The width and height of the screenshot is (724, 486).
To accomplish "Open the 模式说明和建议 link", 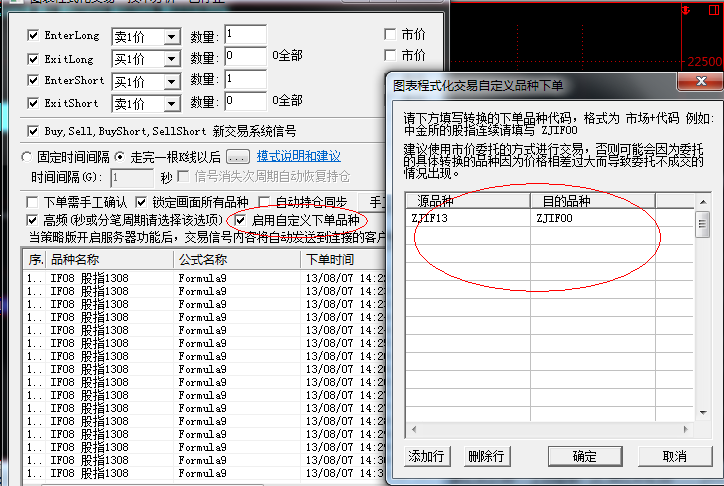I will (298, 157).
